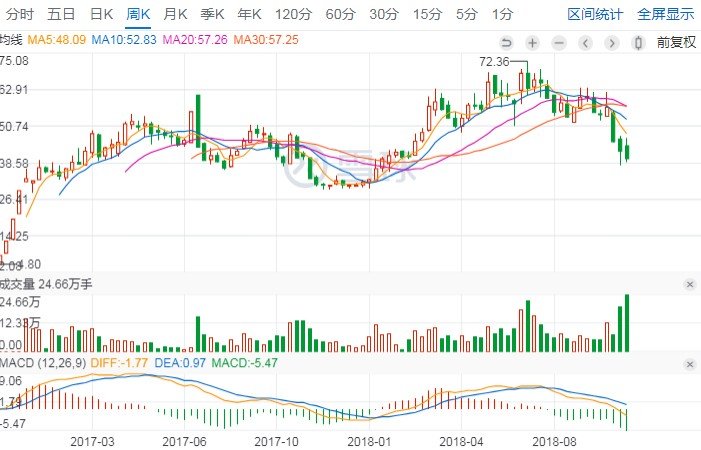Switch to 30分 chart tab
This screenshot has width=701, height=450.
[384, 14]
